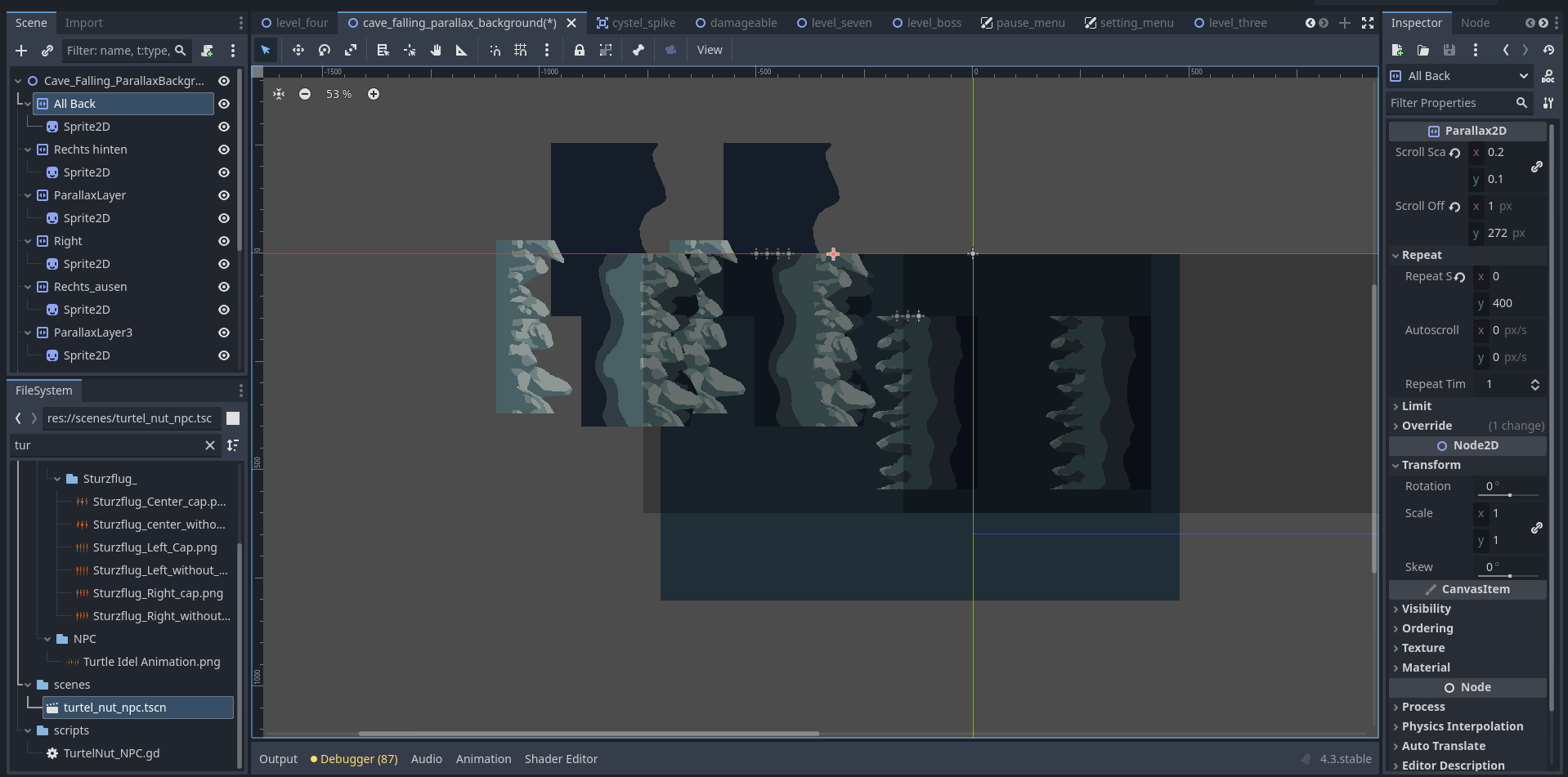The width and height of the screenshot is (1568, 777).
Task: Collapse the Rechts hinten tree node
Action: [x=28, y=150]
